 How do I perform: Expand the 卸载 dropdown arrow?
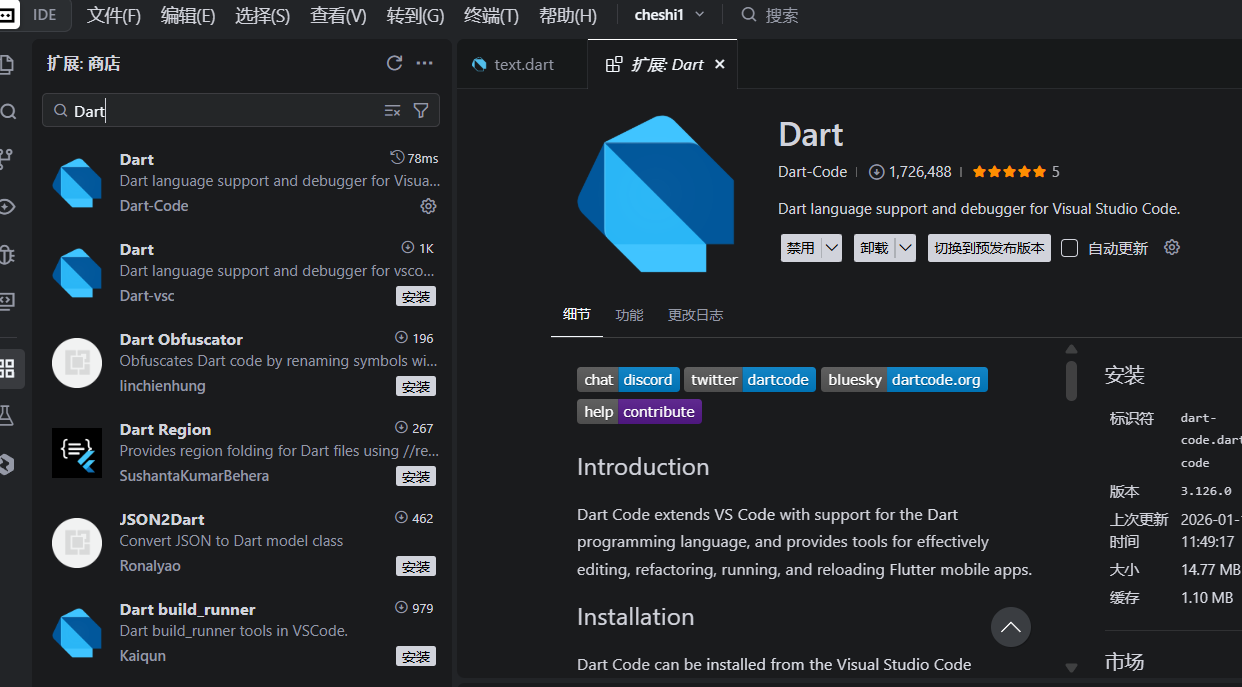coord(905,248)
